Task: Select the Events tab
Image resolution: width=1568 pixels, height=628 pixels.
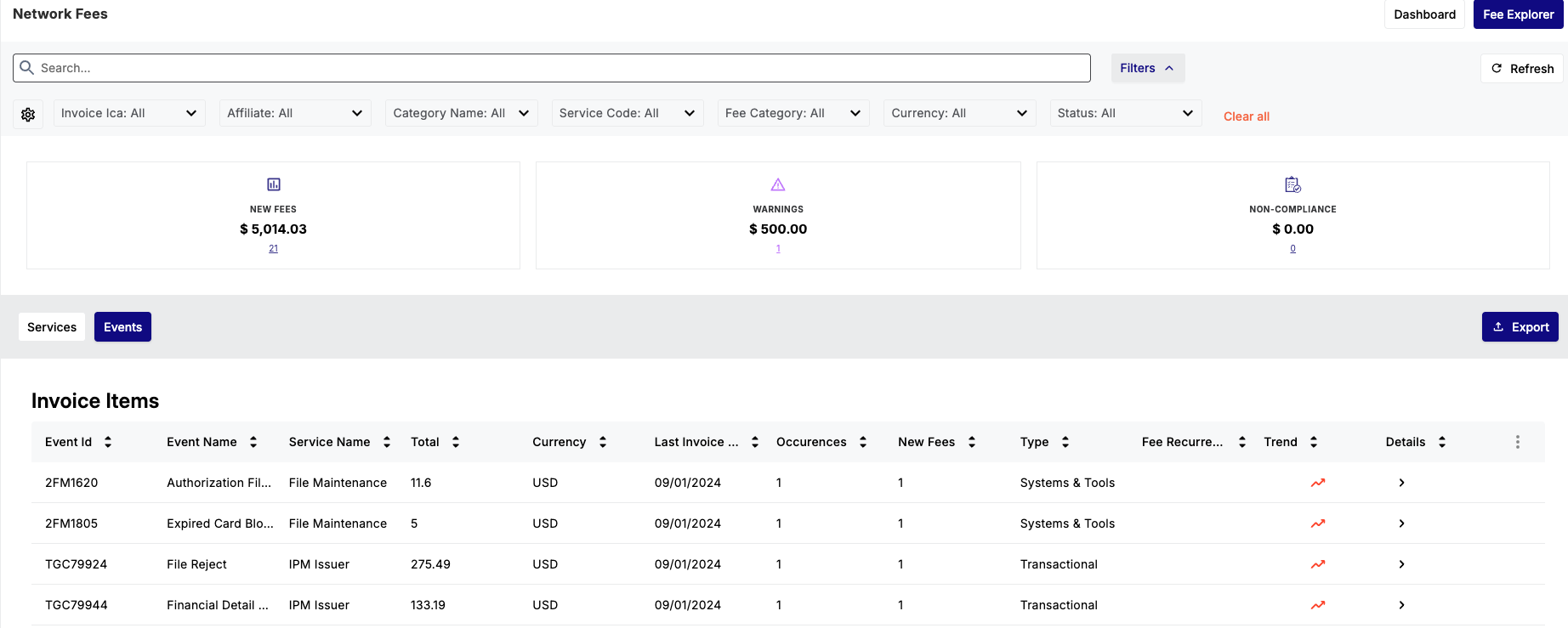Action: [x=122, y=327]
